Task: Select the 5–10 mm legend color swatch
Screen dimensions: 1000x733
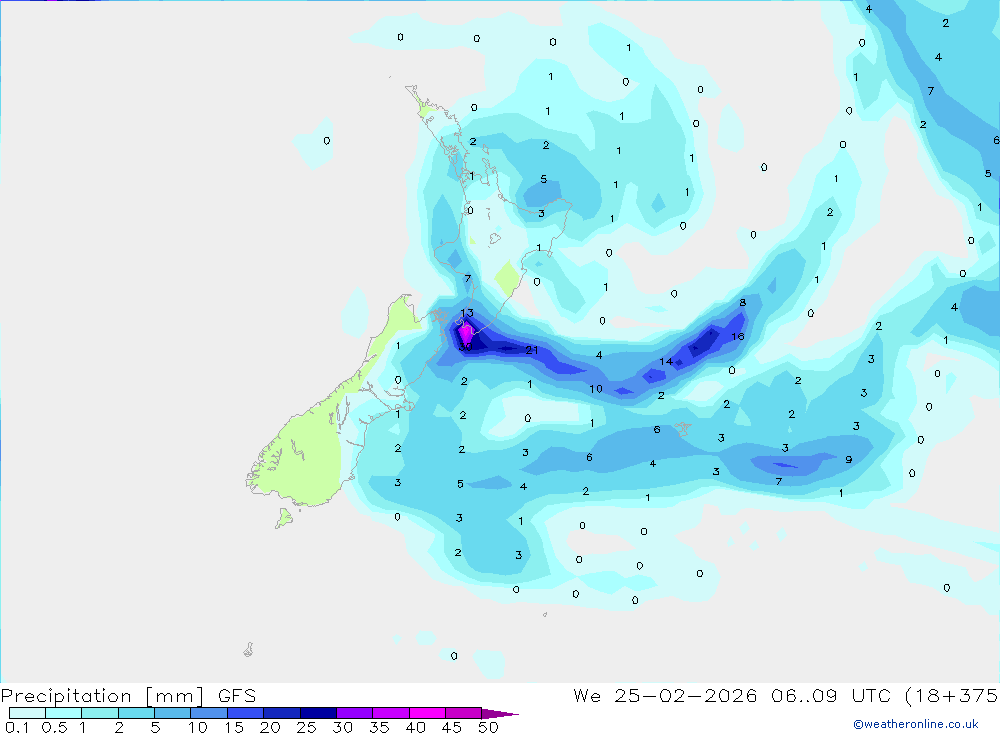Action: (173, 713)
